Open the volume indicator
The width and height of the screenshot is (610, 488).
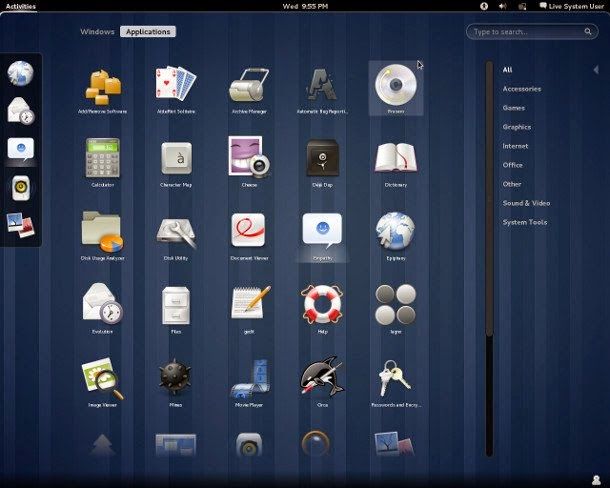(x=502, y=6)
